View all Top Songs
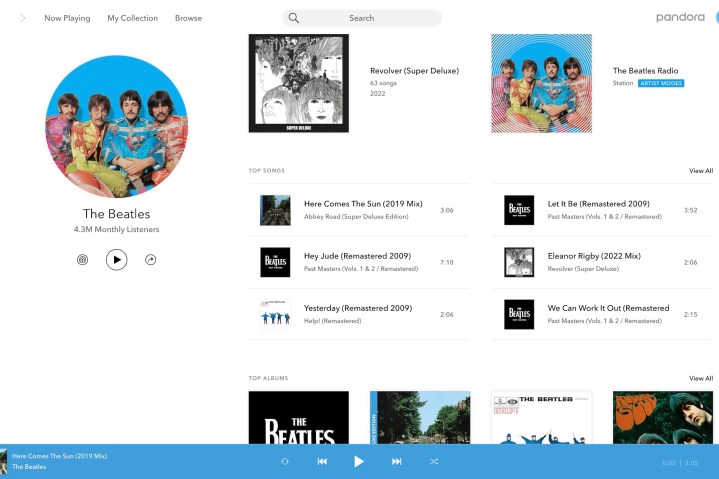Screen dimensions: 719x479 (700, 171)
